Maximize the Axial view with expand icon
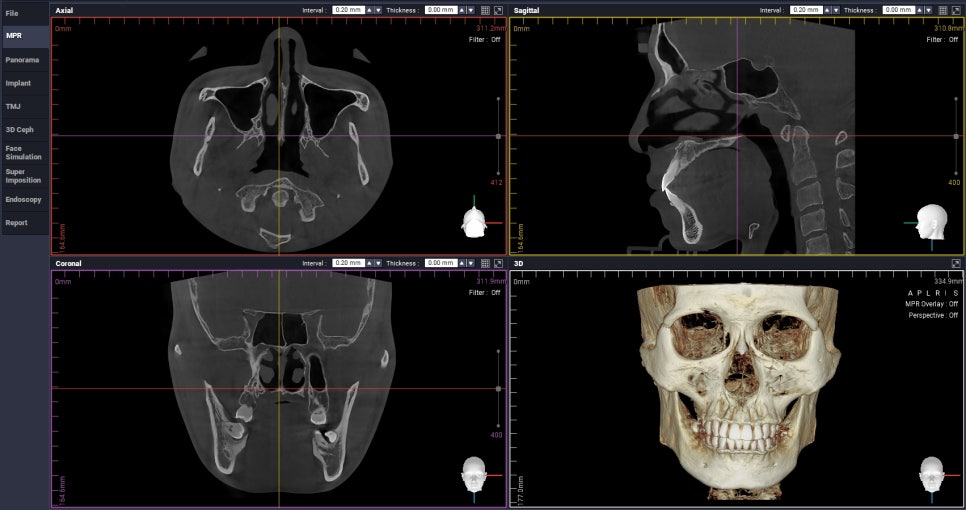This screenshot has width=966, height=510. coord(498,10)
